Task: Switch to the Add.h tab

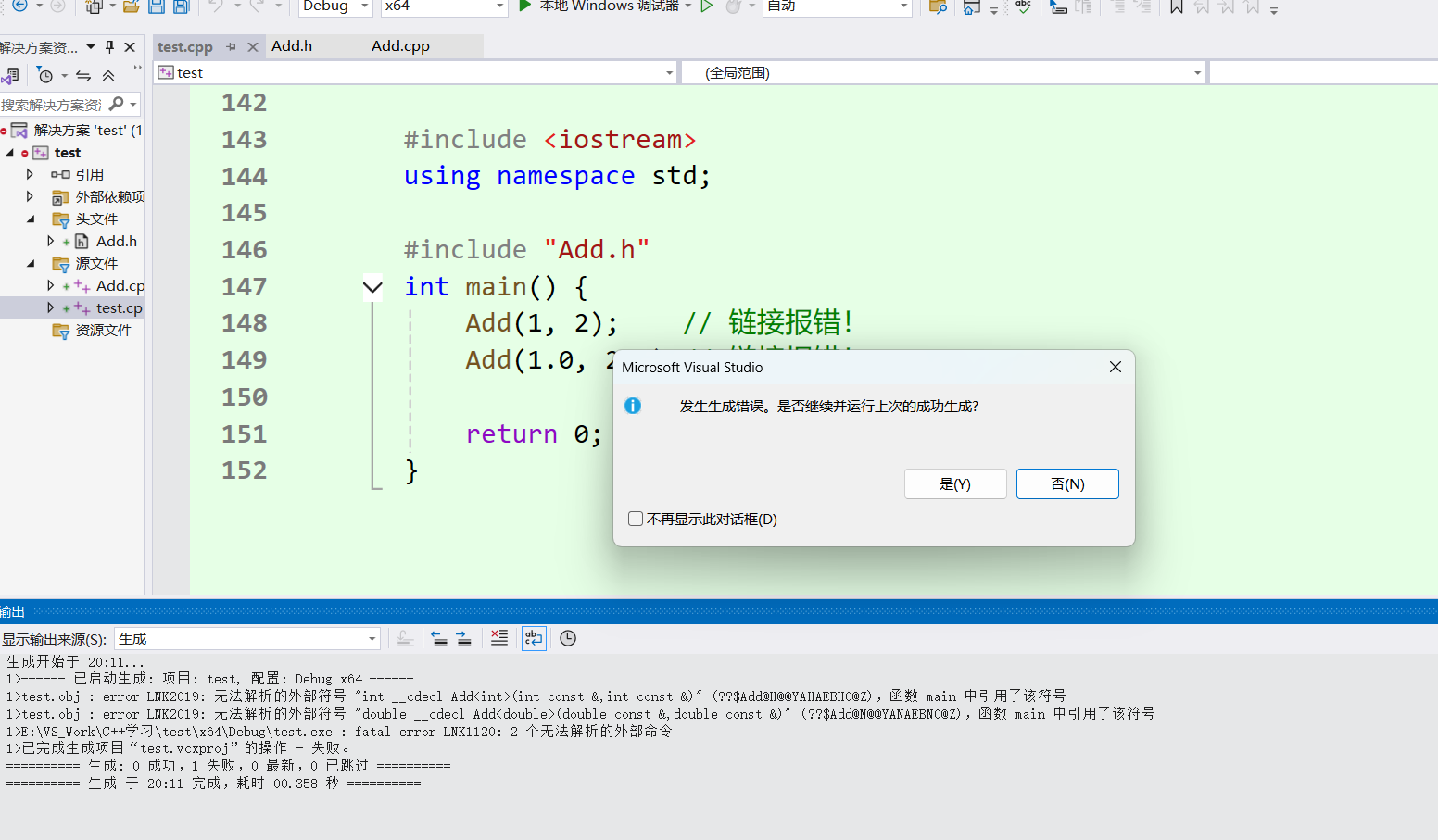Action: (x=292, y=46)
